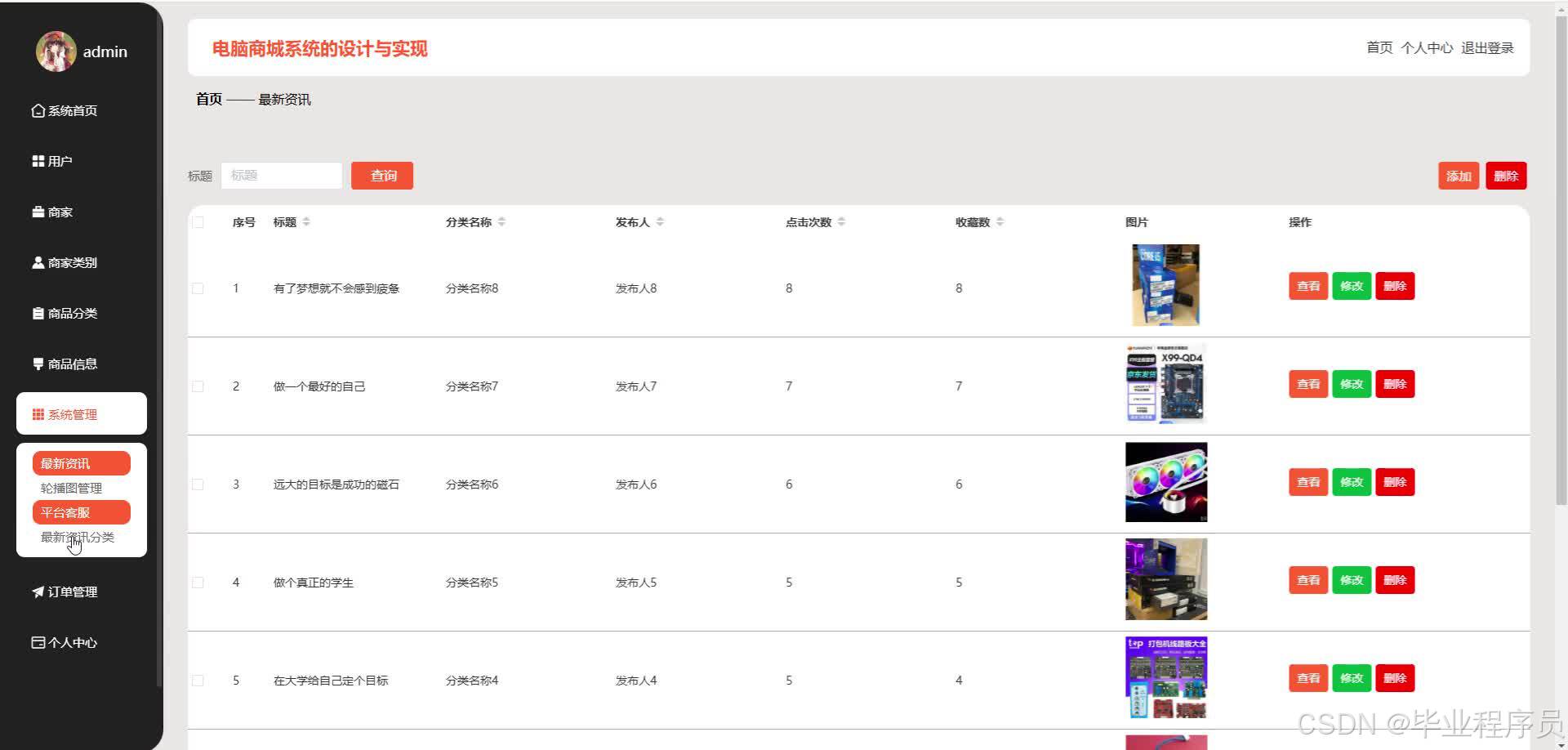Image resolution: width=1568 pixels, height=750 pixels.
Task: Click the 标题 search input field
Action: point(282,176)
